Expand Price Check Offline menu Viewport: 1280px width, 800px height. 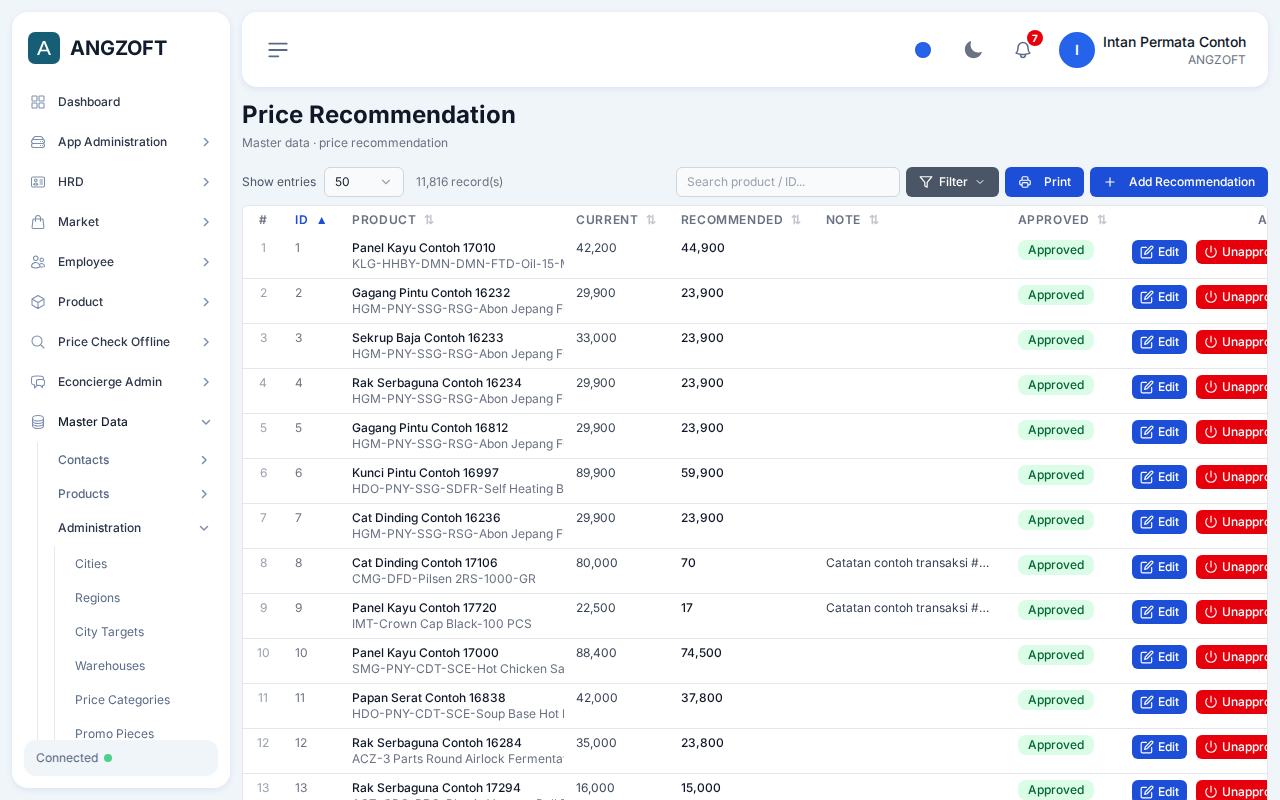121,342
